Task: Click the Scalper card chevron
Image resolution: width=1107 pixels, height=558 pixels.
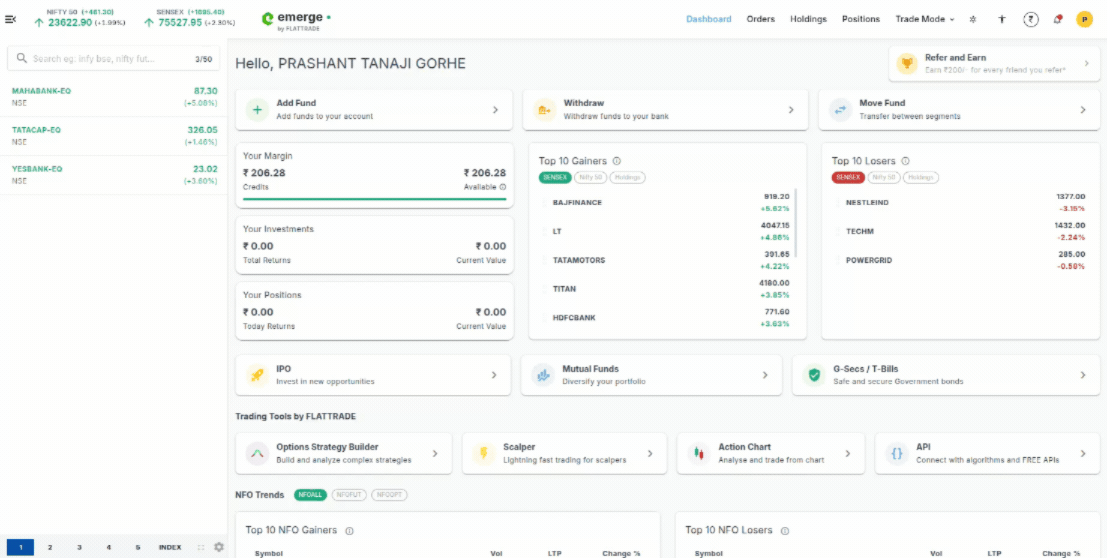Action: (x=650, y=453)
